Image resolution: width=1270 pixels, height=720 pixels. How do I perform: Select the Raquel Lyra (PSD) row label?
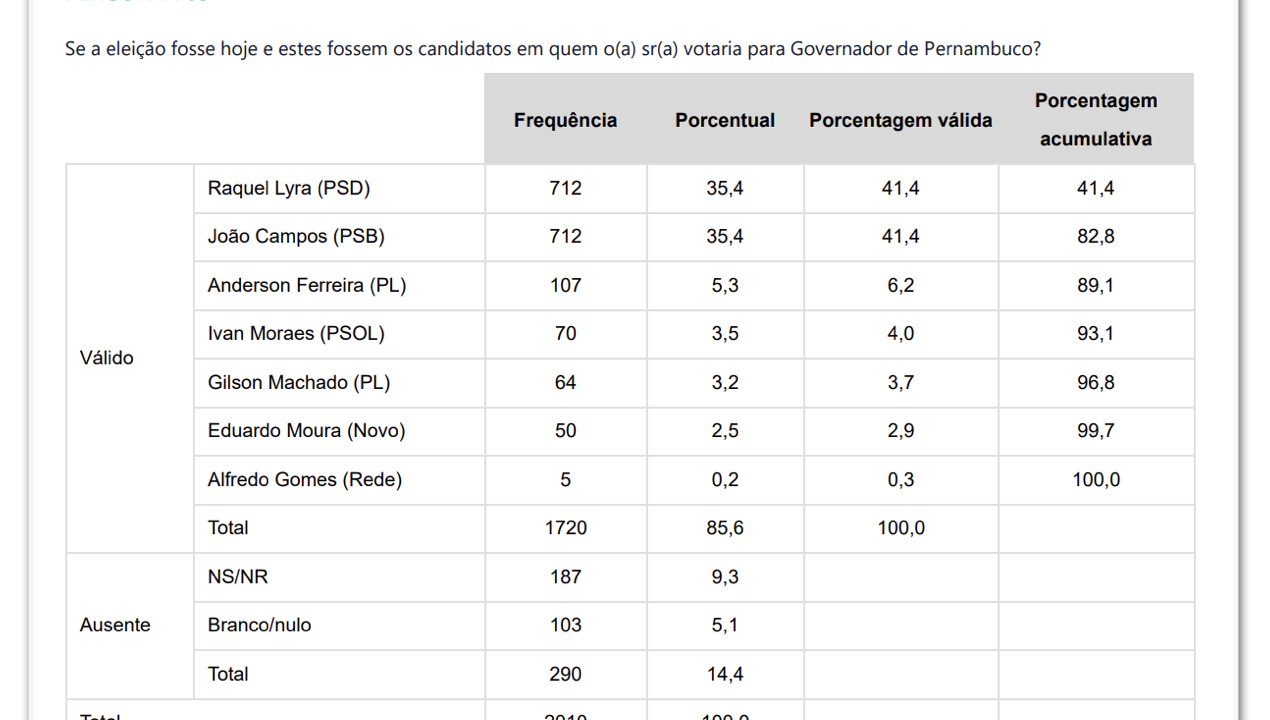[288, 188]
